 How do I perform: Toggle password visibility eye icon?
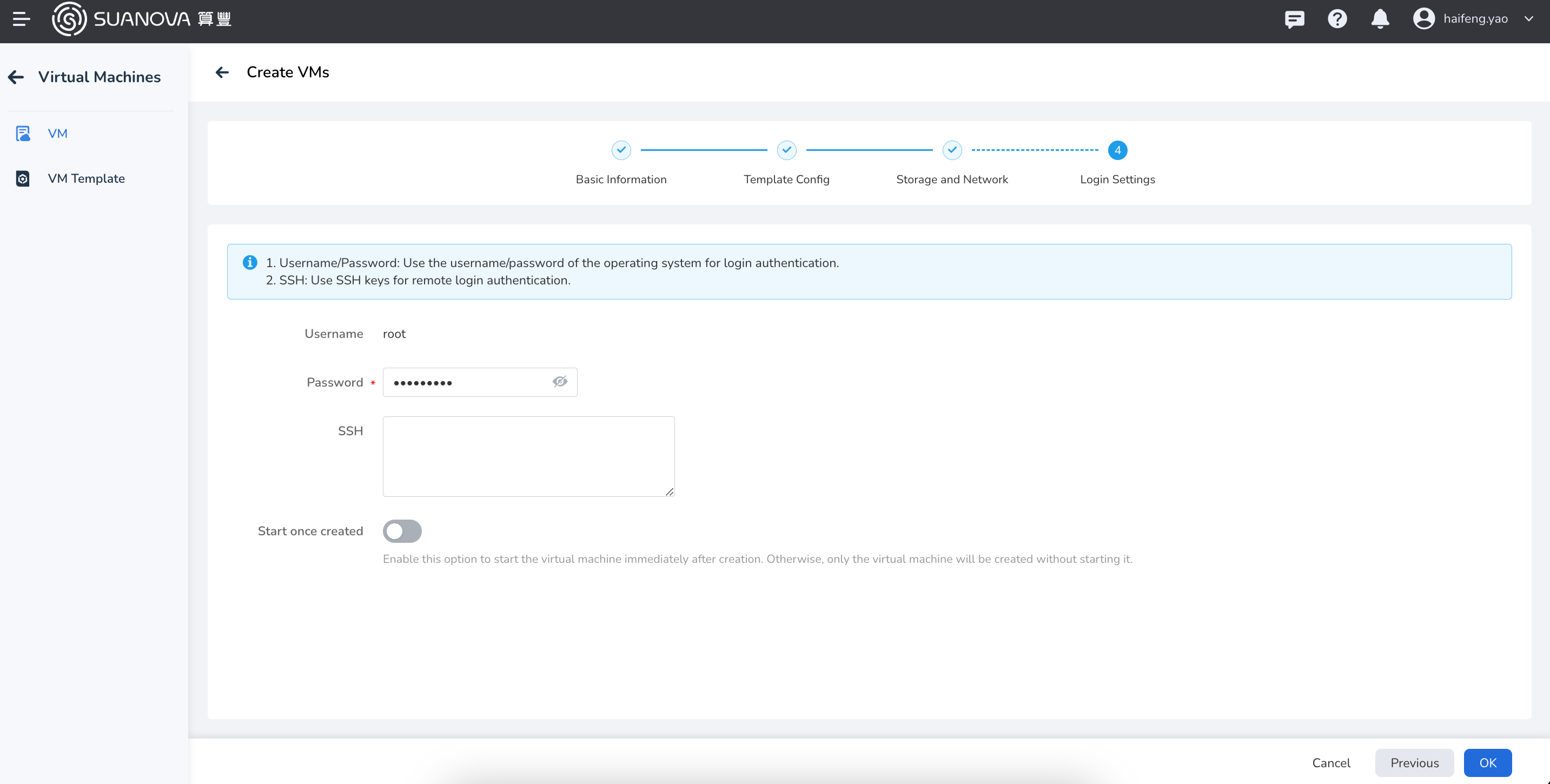560,381
